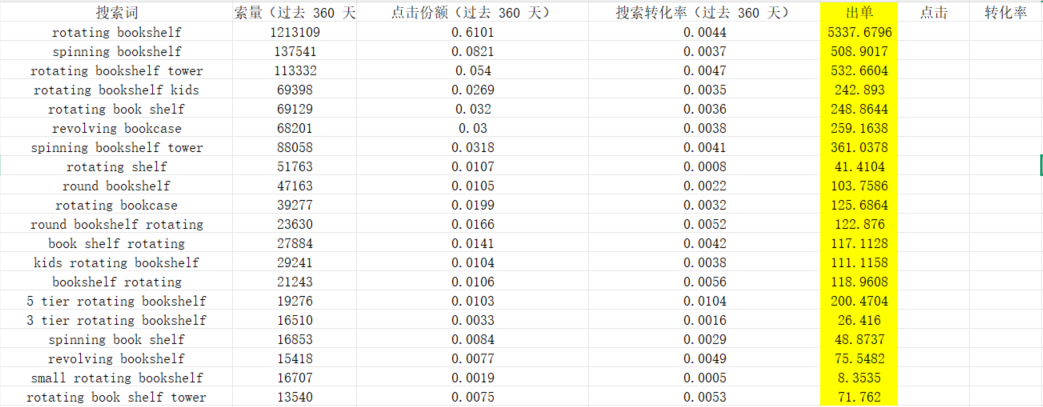Image resolution: width=1043 pixels, height=407 pixels.
Task: Click the search volume cell 88058
Action: [294, 148]
